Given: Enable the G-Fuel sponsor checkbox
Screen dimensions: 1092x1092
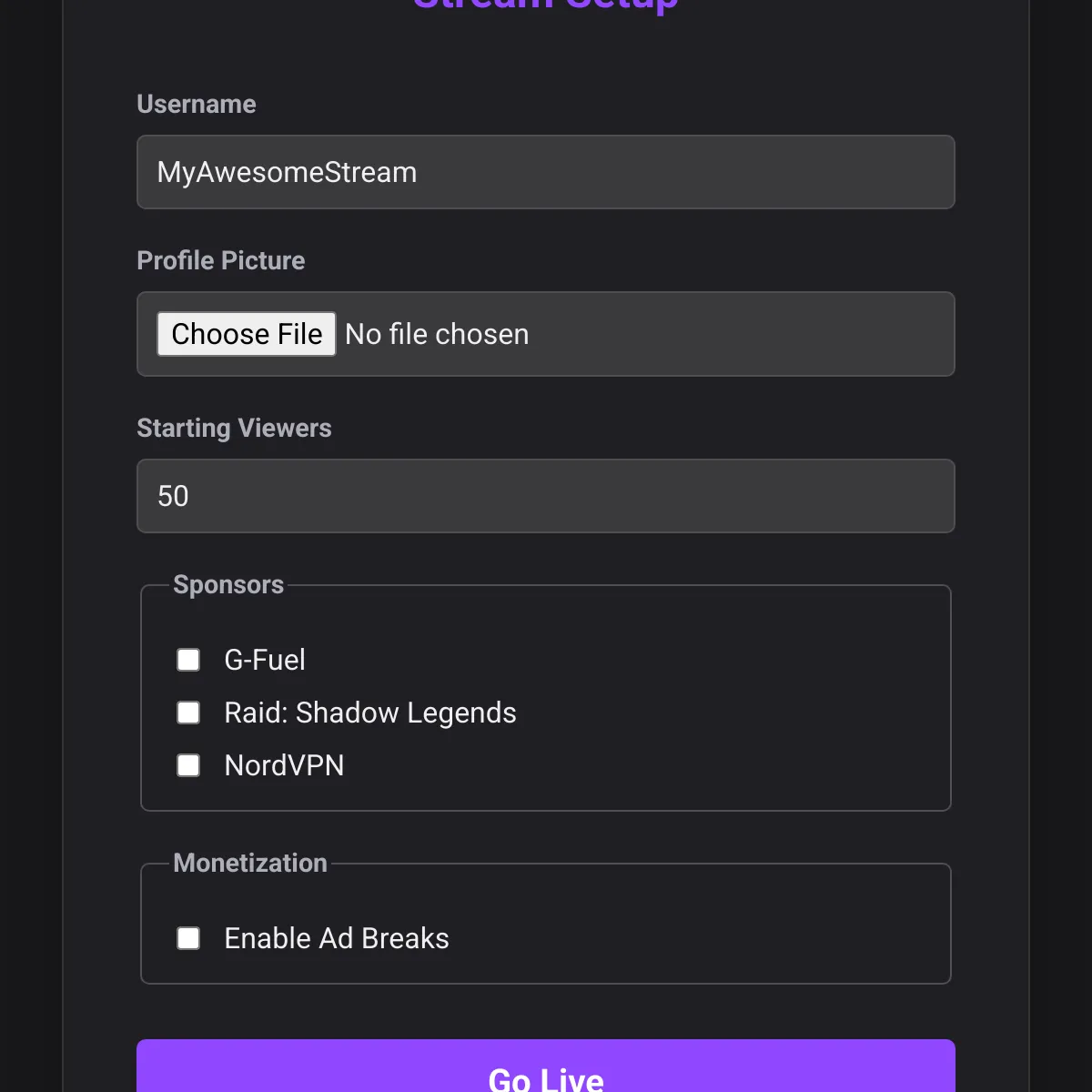Looking at the screenshot, I should (x=188, y=659).
